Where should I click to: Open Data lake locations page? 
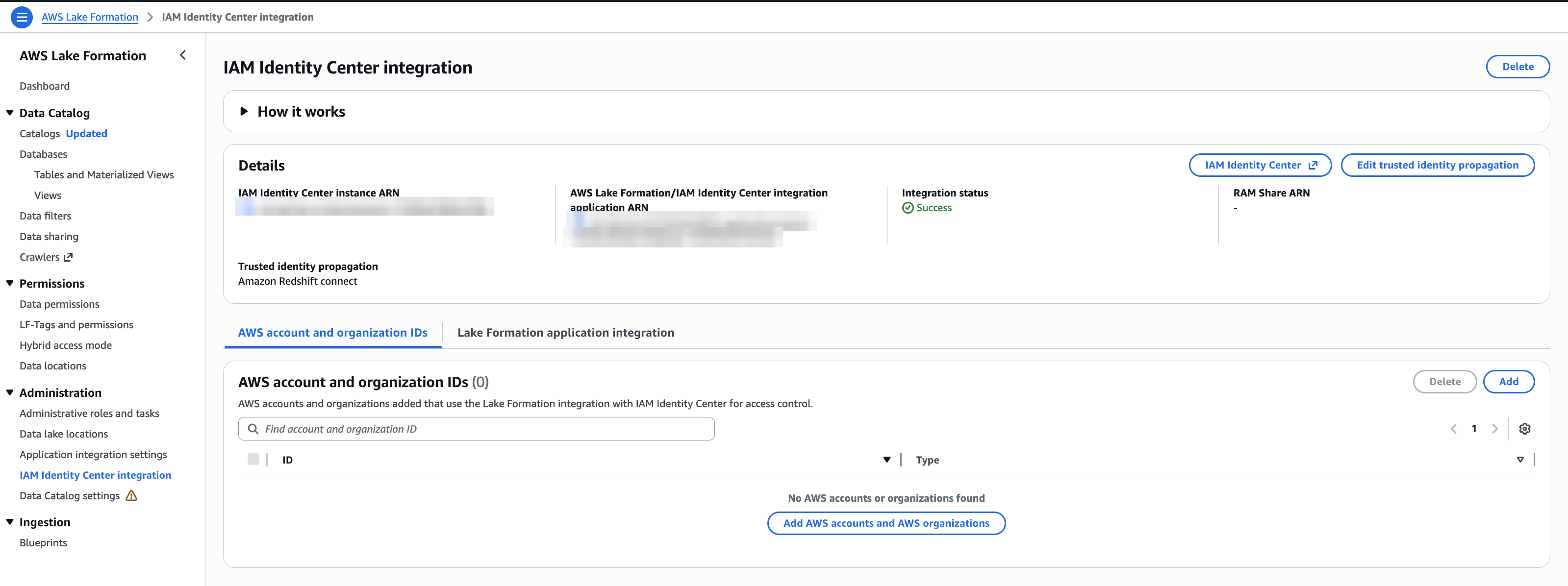point(63,435)
